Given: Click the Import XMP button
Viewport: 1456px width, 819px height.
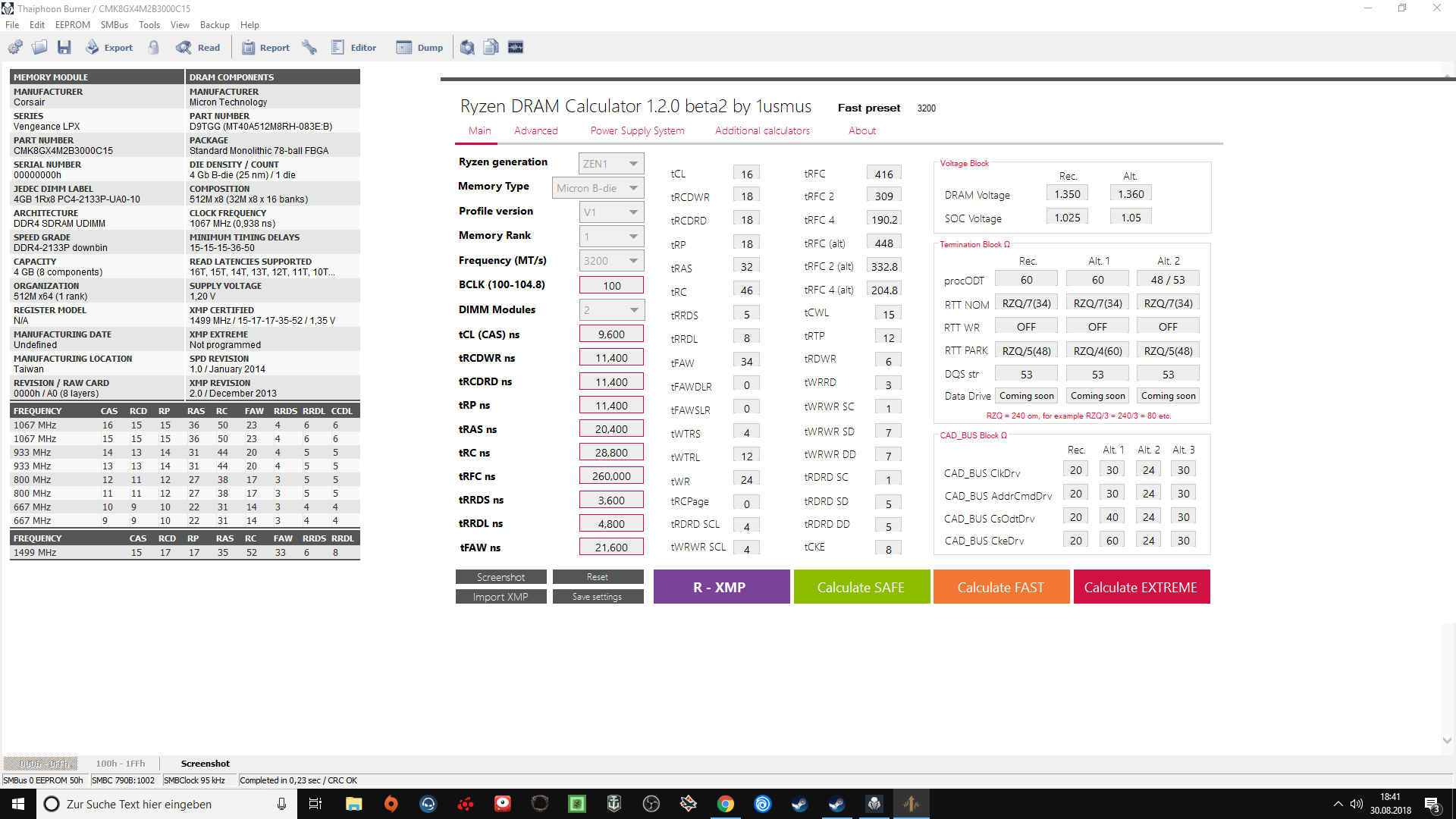Looking at the screenshot, I should 500,597.
